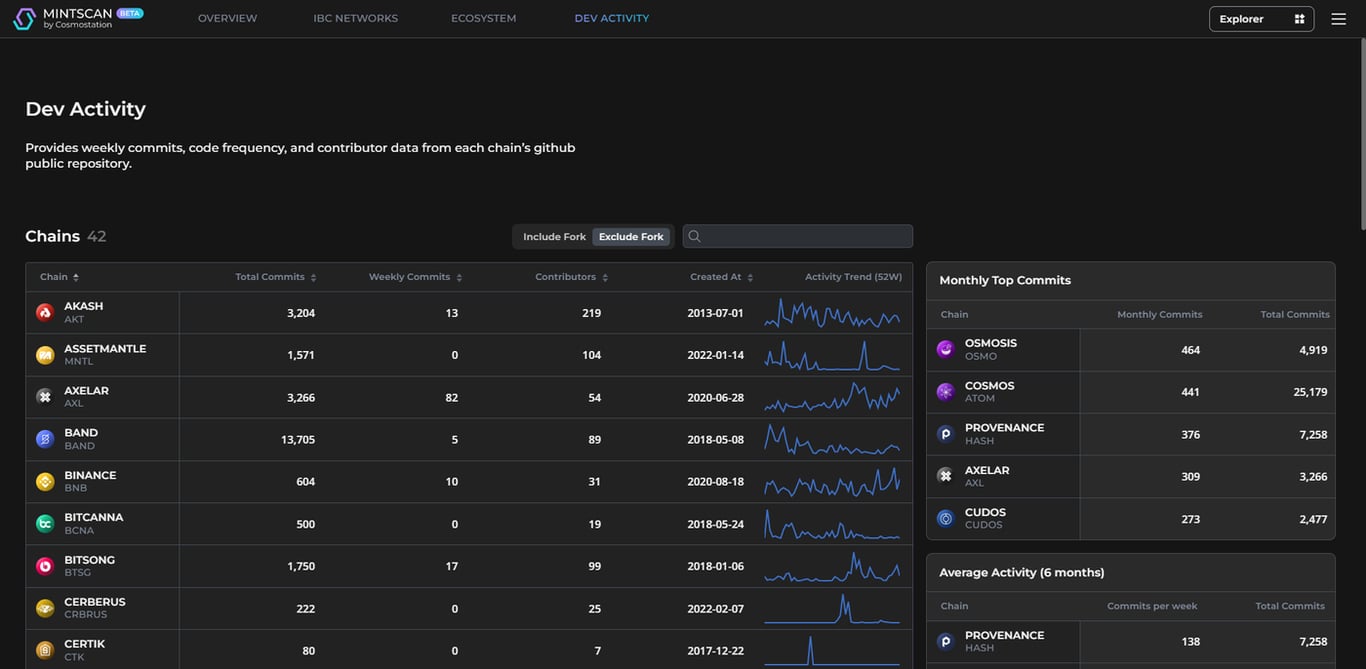The height and width of the screenshot is (669, 1366).
Task: View Certik activity trend sparkline
Action: (832, 650)
